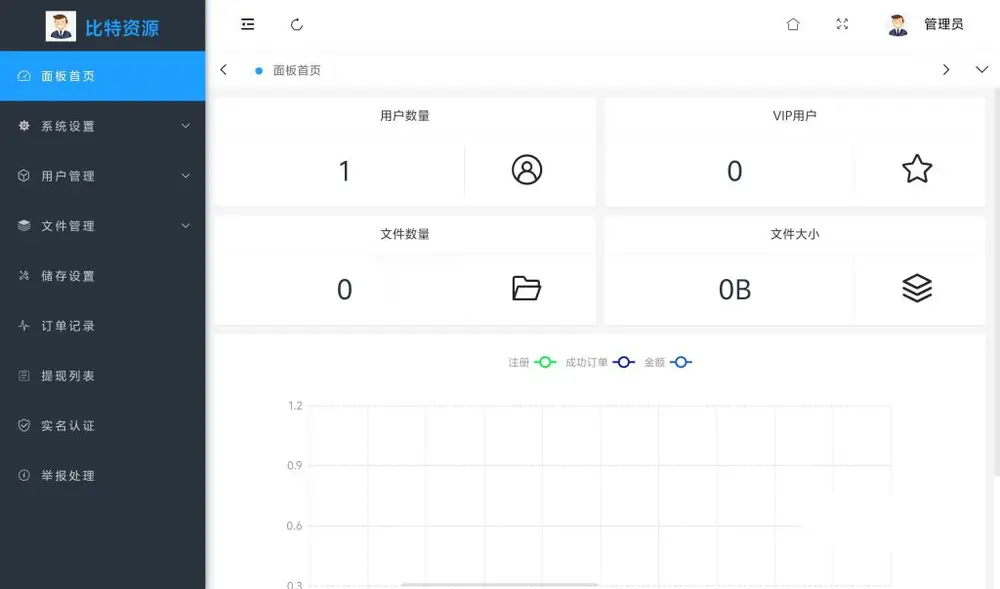Image resolution: width=1000 pixels, height=589 pixels.
Task: Toggle the 金额 series in chart legend
Action: [668, 362]
